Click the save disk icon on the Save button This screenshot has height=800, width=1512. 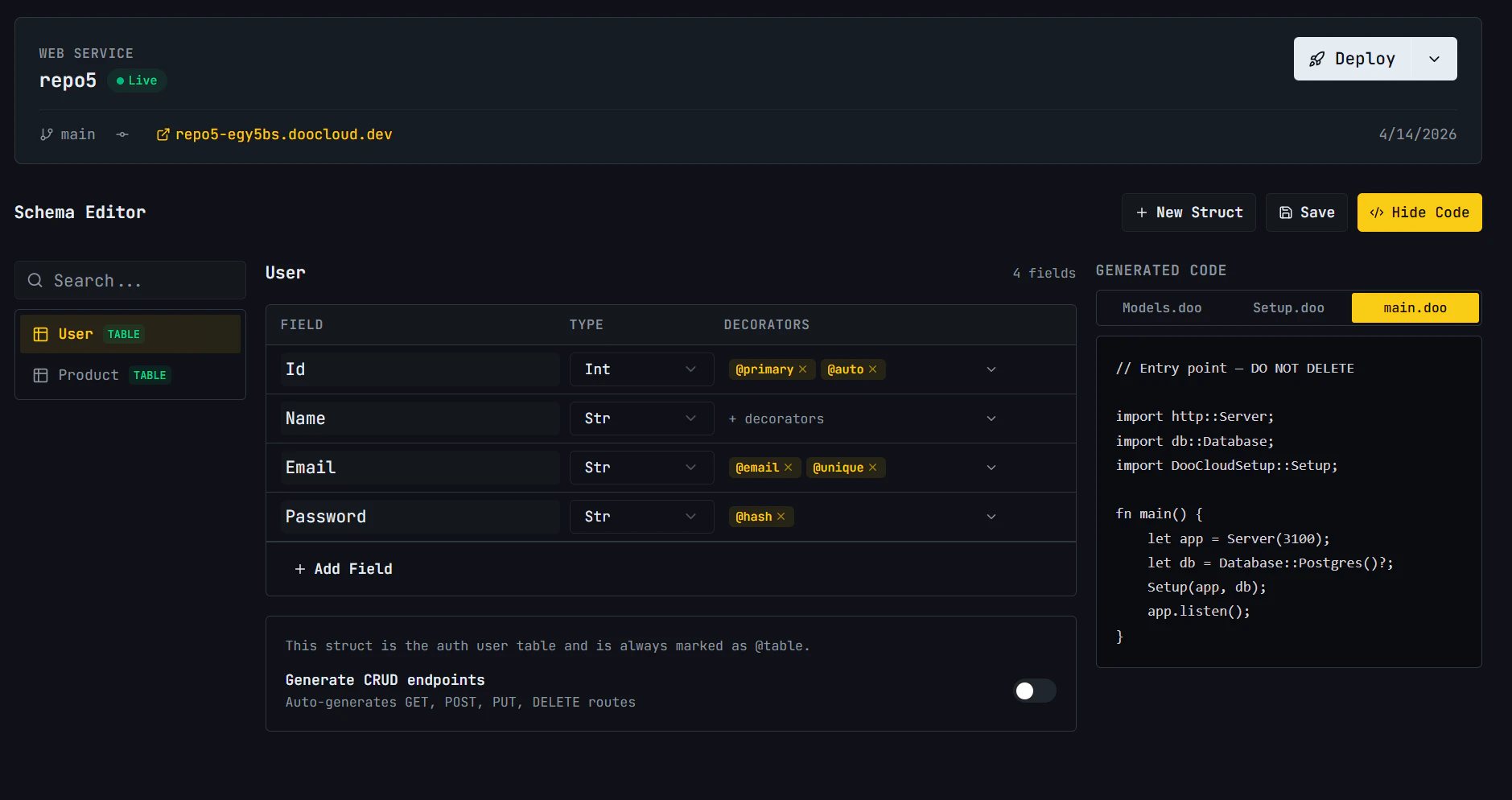pyautogui.click(x=1286, y=212)
